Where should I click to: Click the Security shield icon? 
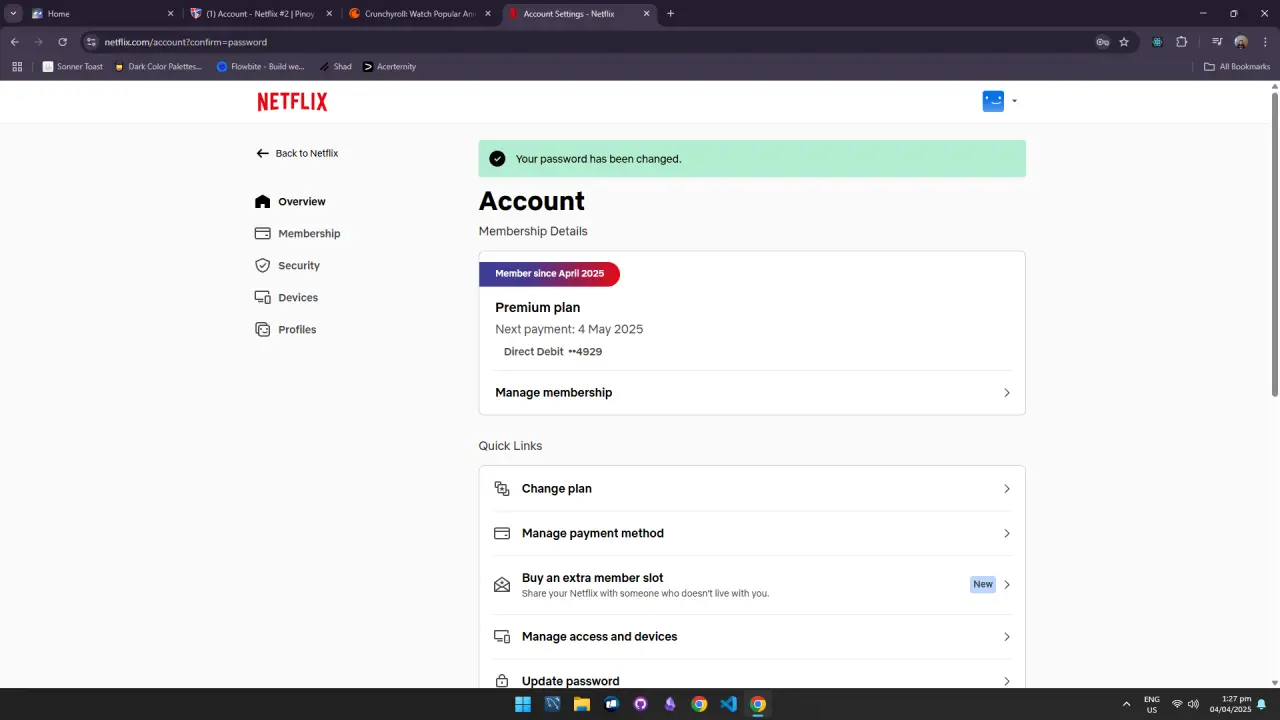[x=262, y=265]
